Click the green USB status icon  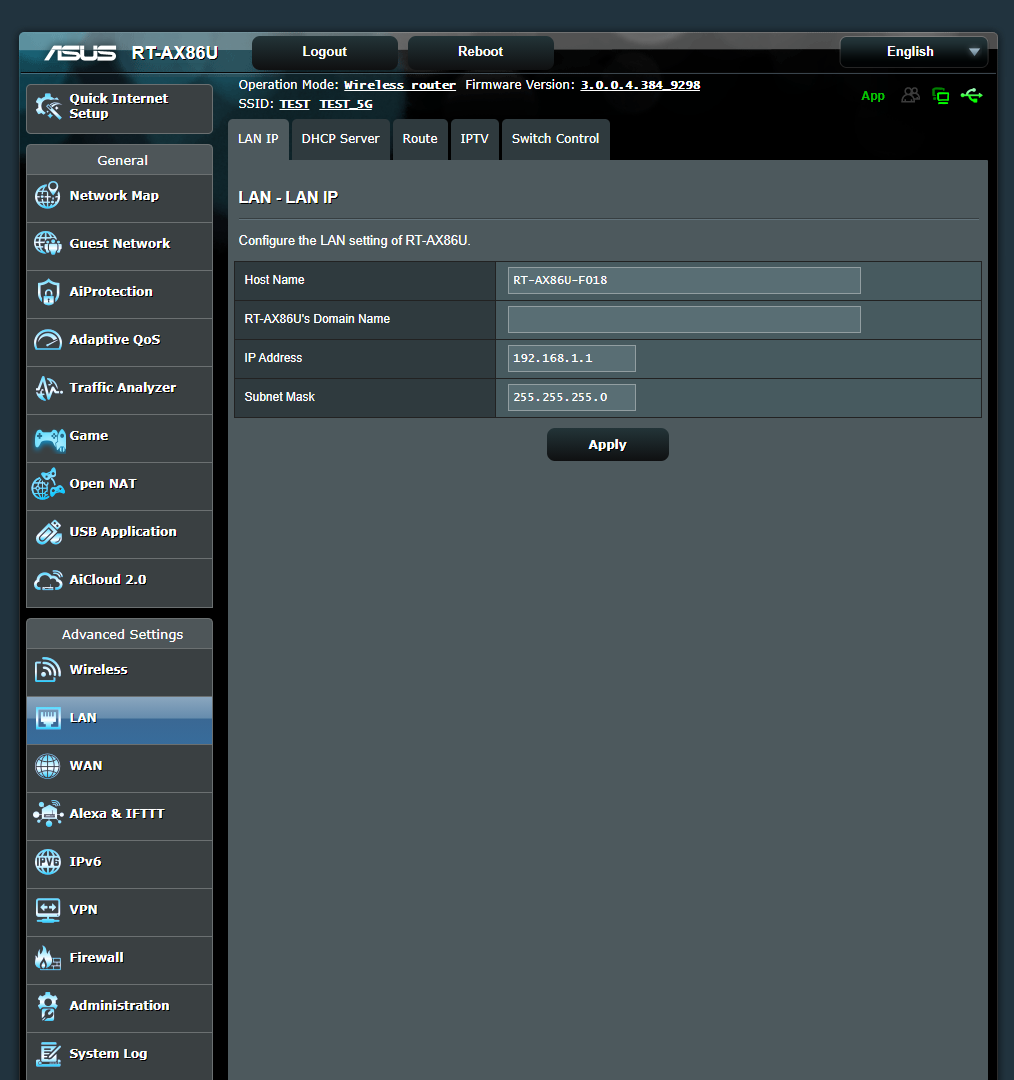tap(972, 95)
